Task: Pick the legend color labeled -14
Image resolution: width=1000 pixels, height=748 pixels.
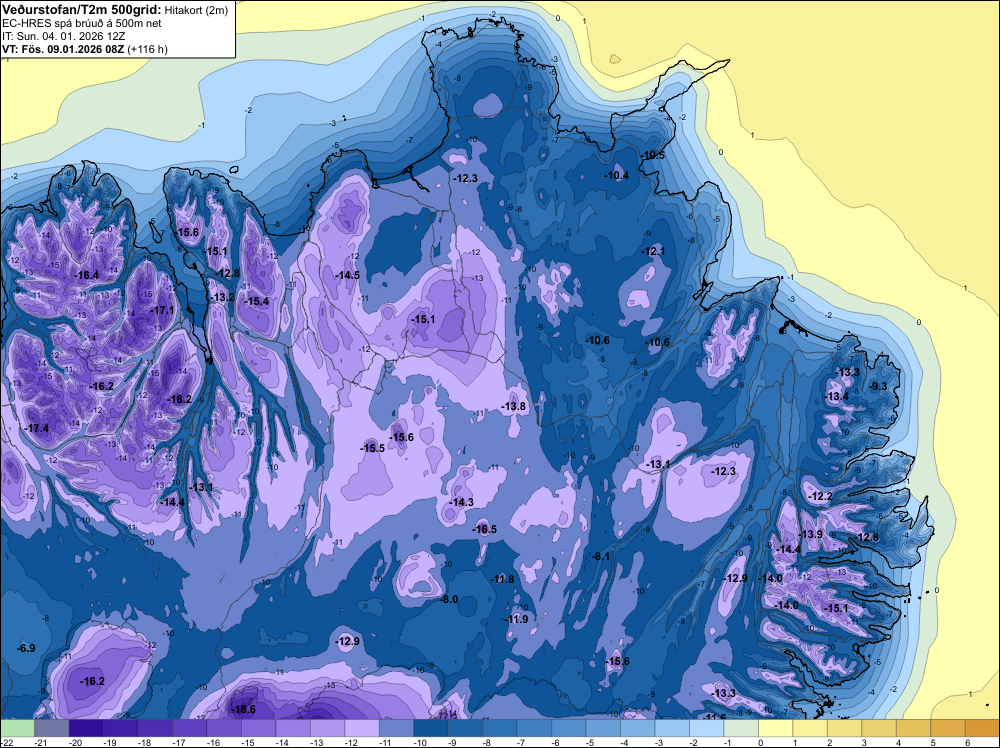Action: (x=293, y=728)
